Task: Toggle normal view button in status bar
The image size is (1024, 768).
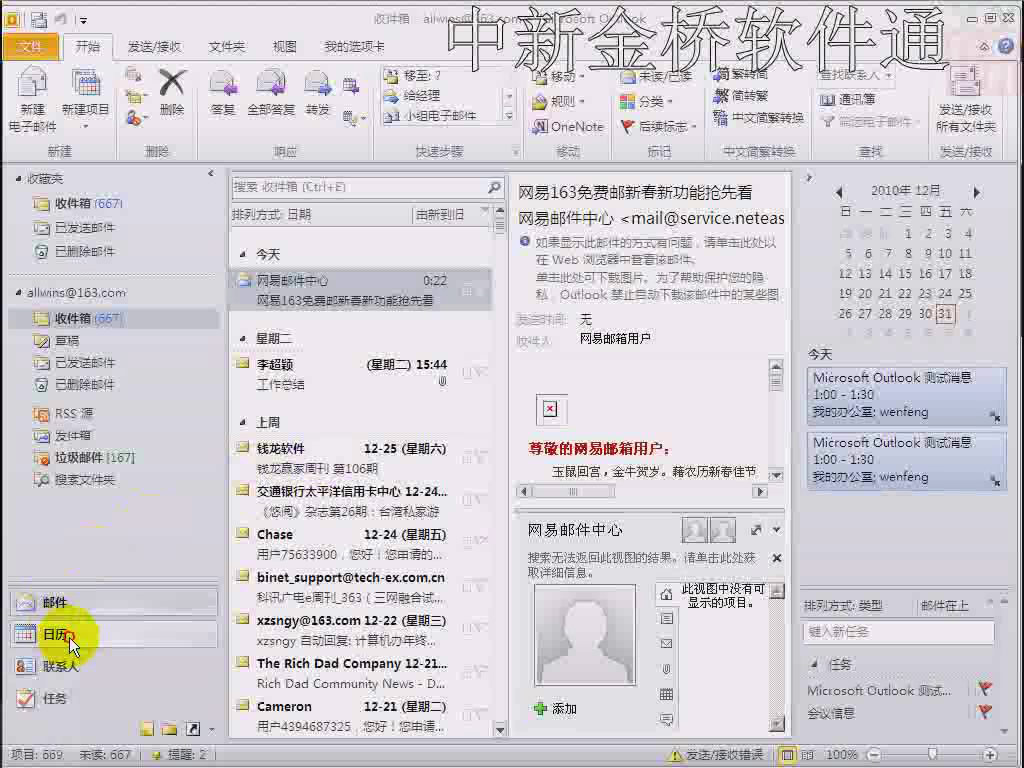Action: 788,755
